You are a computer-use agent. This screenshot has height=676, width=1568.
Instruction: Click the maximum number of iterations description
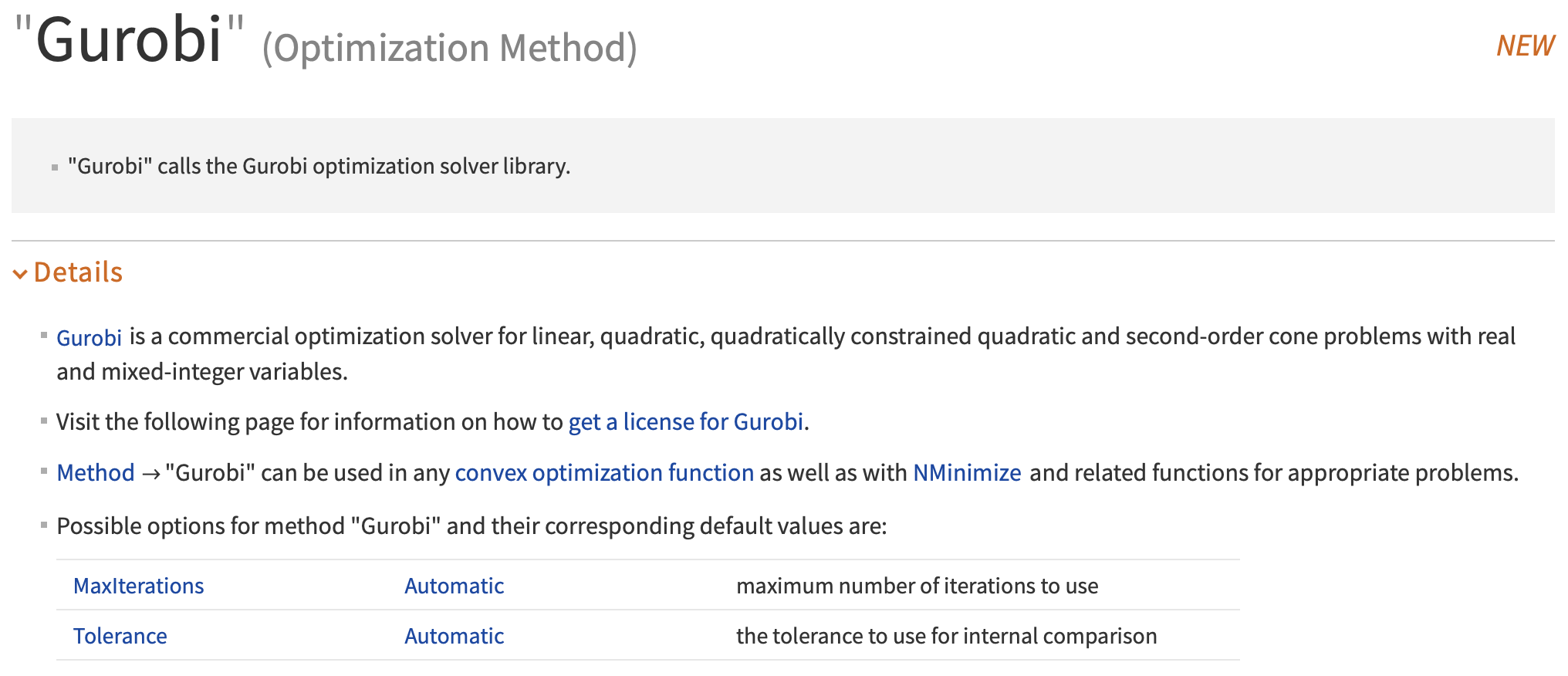(917, 586)
